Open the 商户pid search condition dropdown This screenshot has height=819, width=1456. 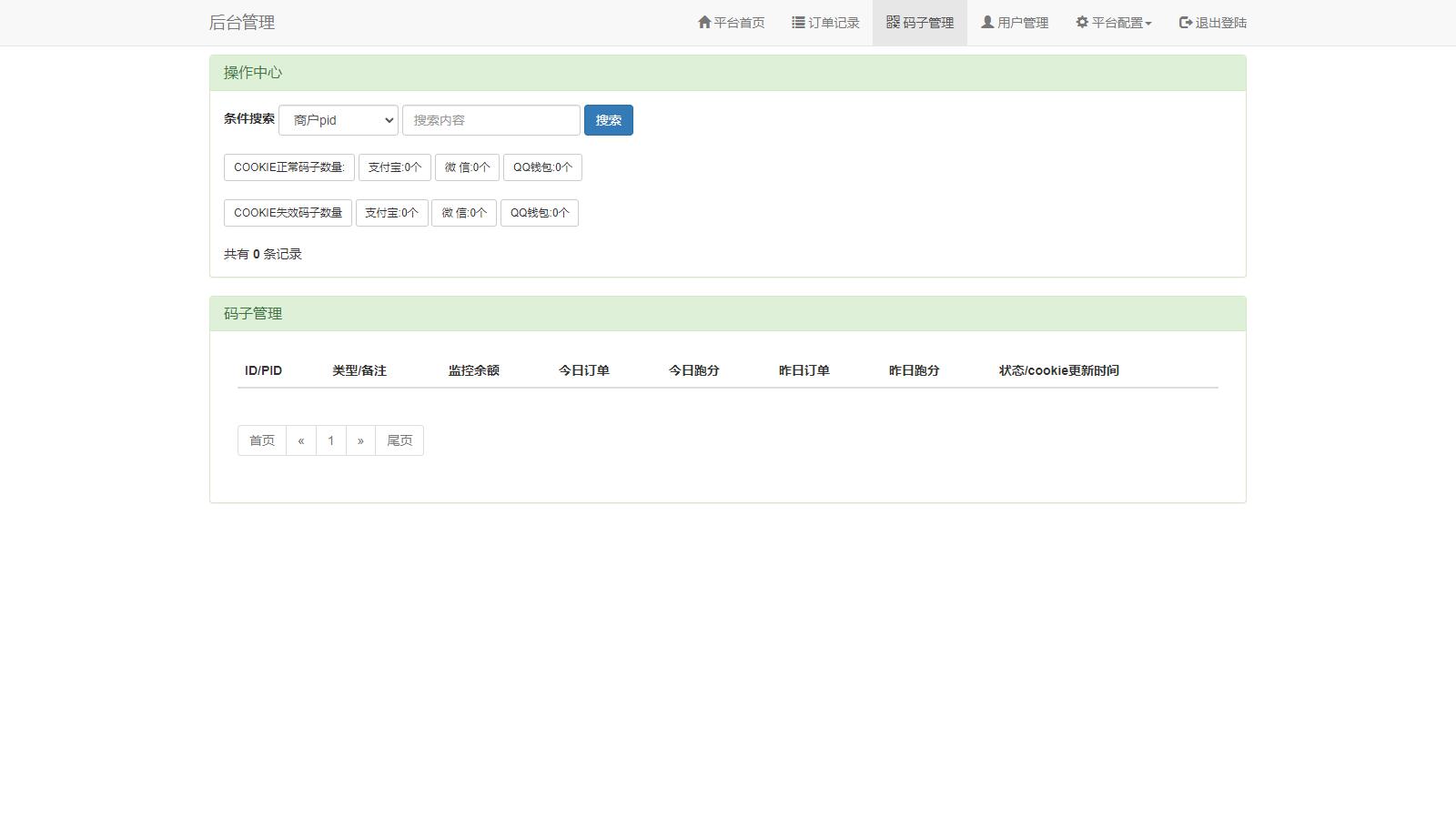pyautogui.click(x=339, y=120)
